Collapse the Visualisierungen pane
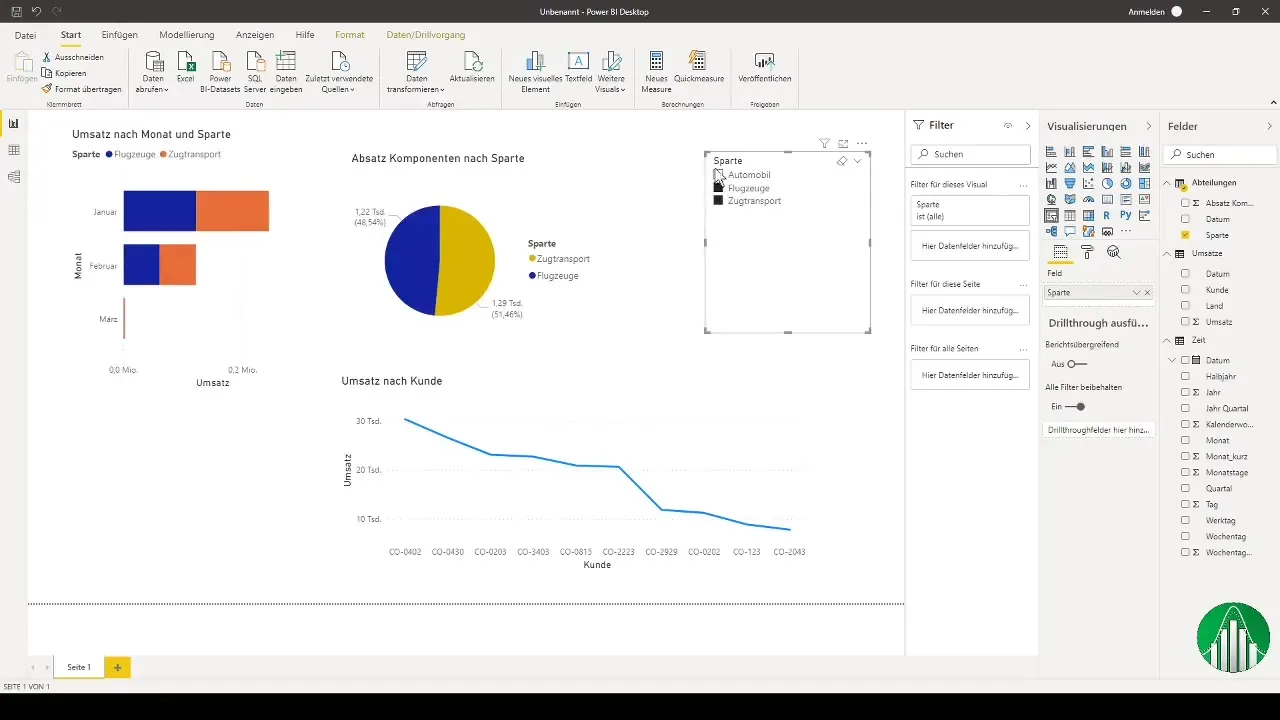 click(1148, 126)
